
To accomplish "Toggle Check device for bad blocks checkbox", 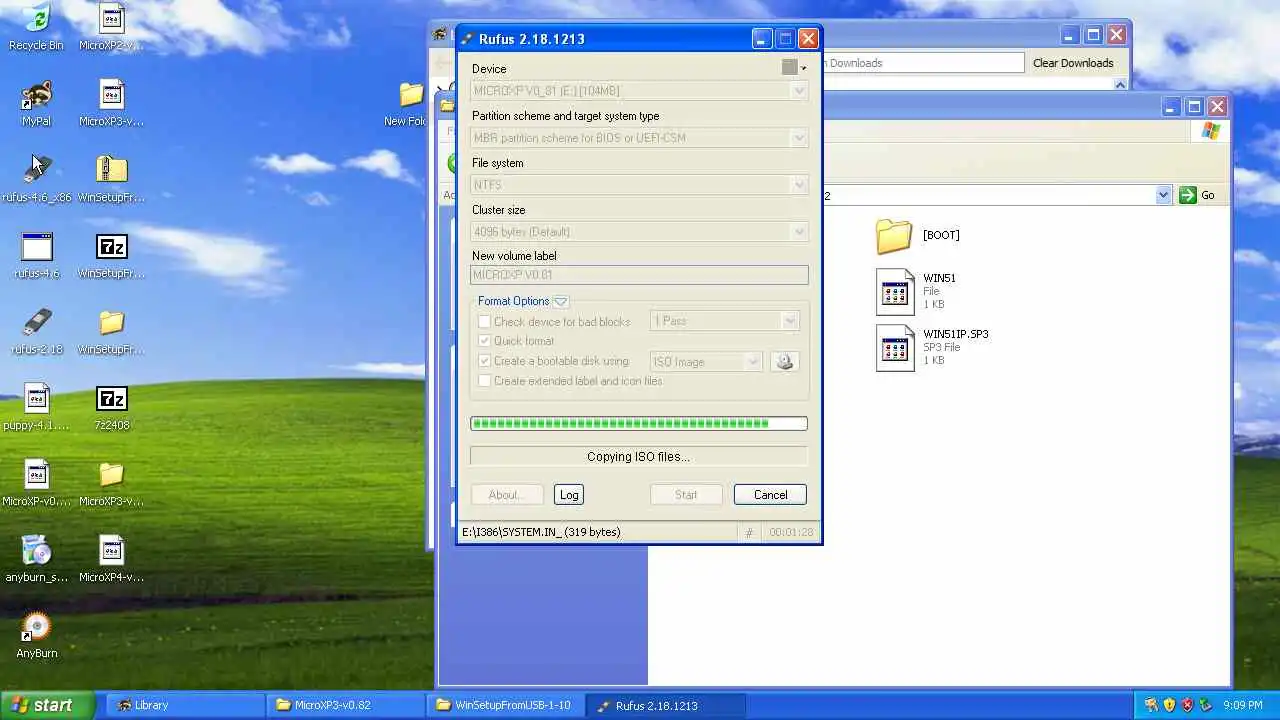I will [x=485, y=322].
